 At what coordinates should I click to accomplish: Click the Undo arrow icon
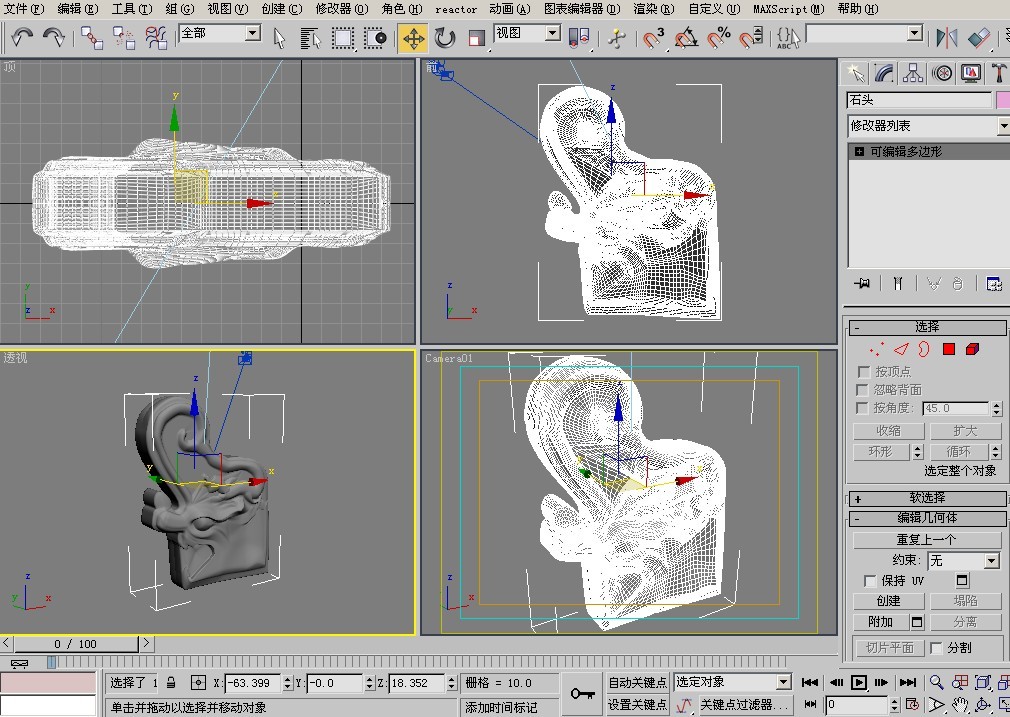22,38
